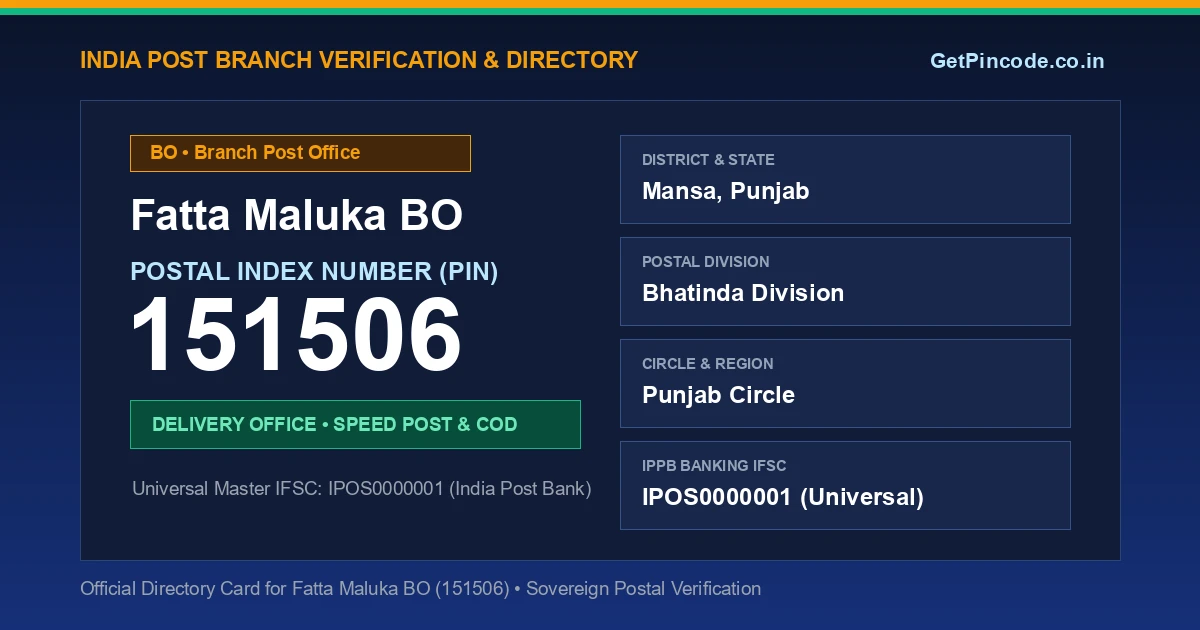The width and height of the screenshot is (1200, 630).
Task: Select the Official Directory Card footer text
Action: (420, 588)
